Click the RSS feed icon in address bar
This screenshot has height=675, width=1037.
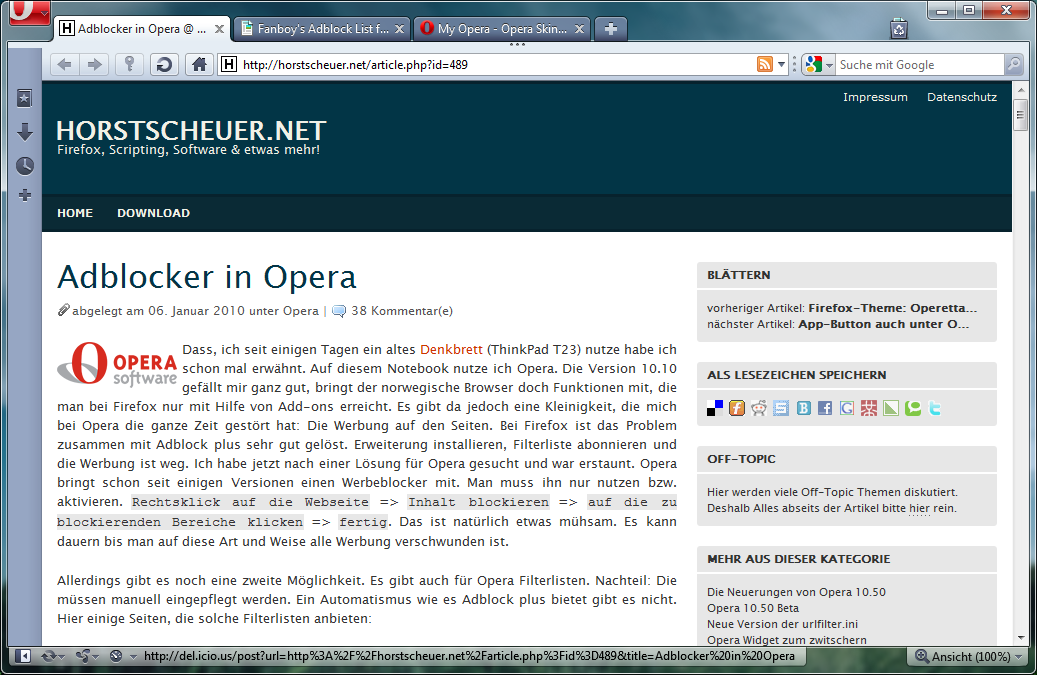coord(765,64)
